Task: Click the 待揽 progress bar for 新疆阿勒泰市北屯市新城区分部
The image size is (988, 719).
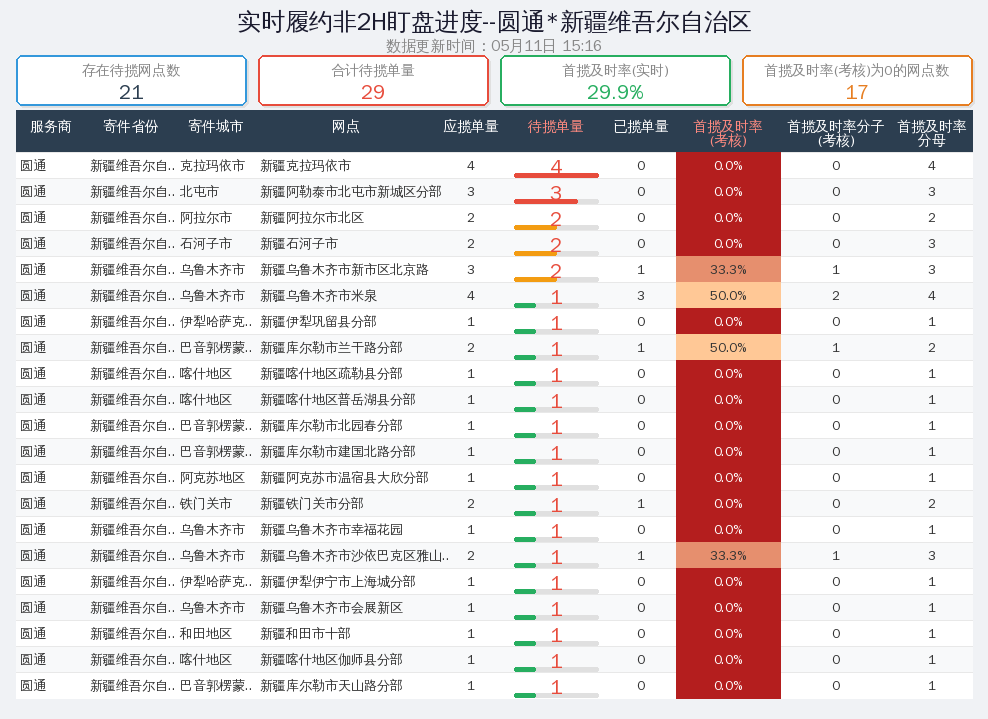Action: pos(556,202)
